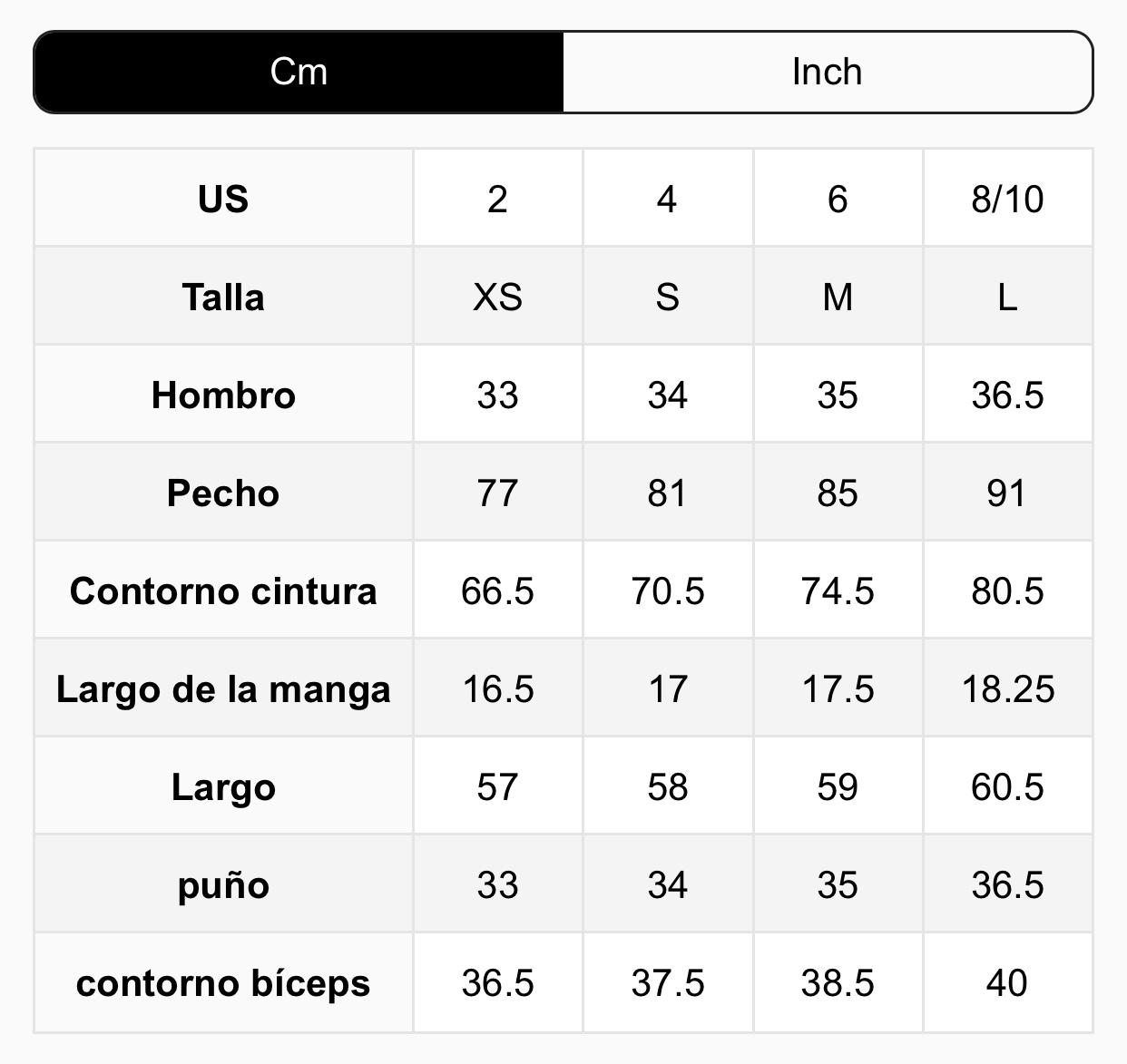Viewport: 1127px width, 1064px height.
Task: Click the Largo value 59
Action: 837,786
